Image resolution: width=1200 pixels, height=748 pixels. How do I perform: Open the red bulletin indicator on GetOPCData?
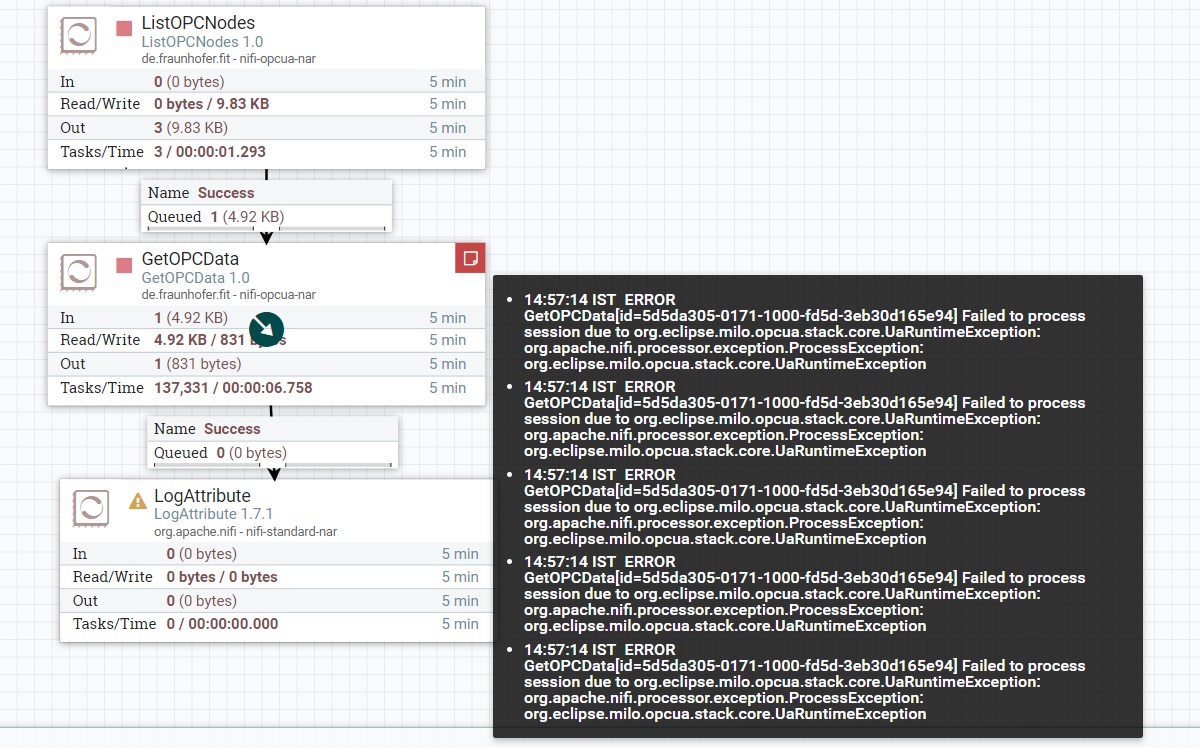pos(471,257)
